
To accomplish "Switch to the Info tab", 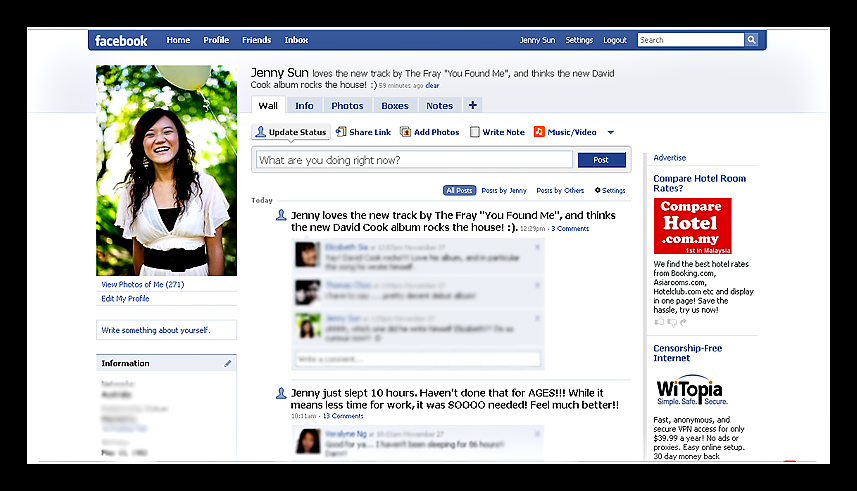I will click(304, 106).
